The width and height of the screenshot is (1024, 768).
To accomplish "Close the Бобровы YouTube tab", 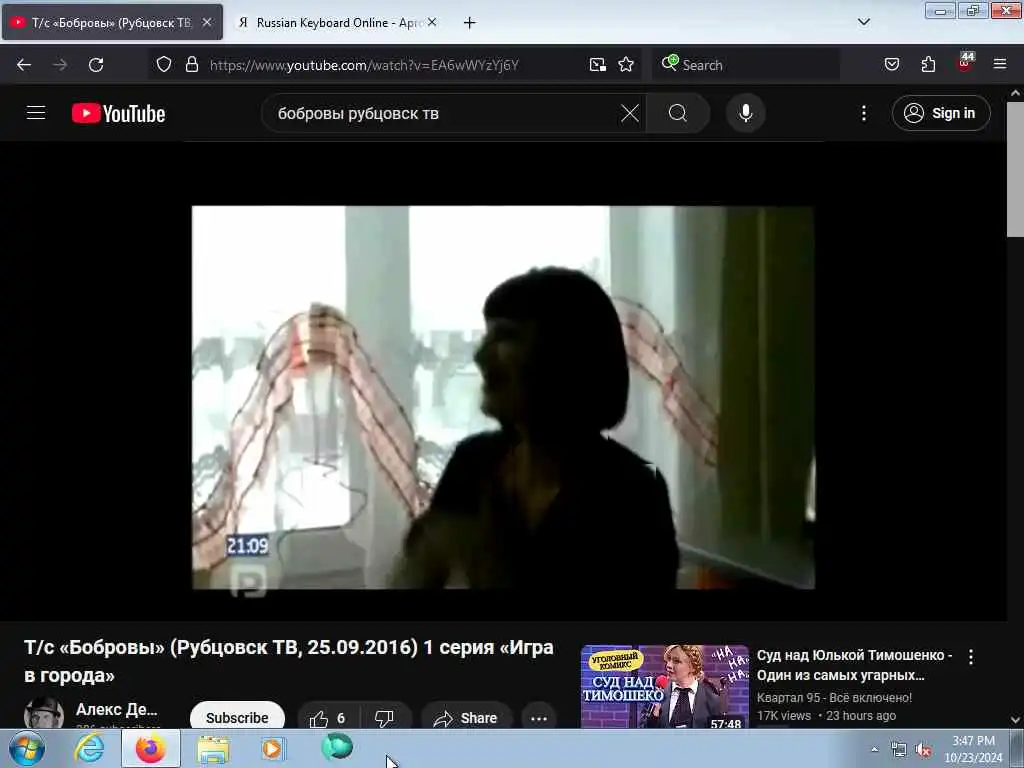I will 206,22.
